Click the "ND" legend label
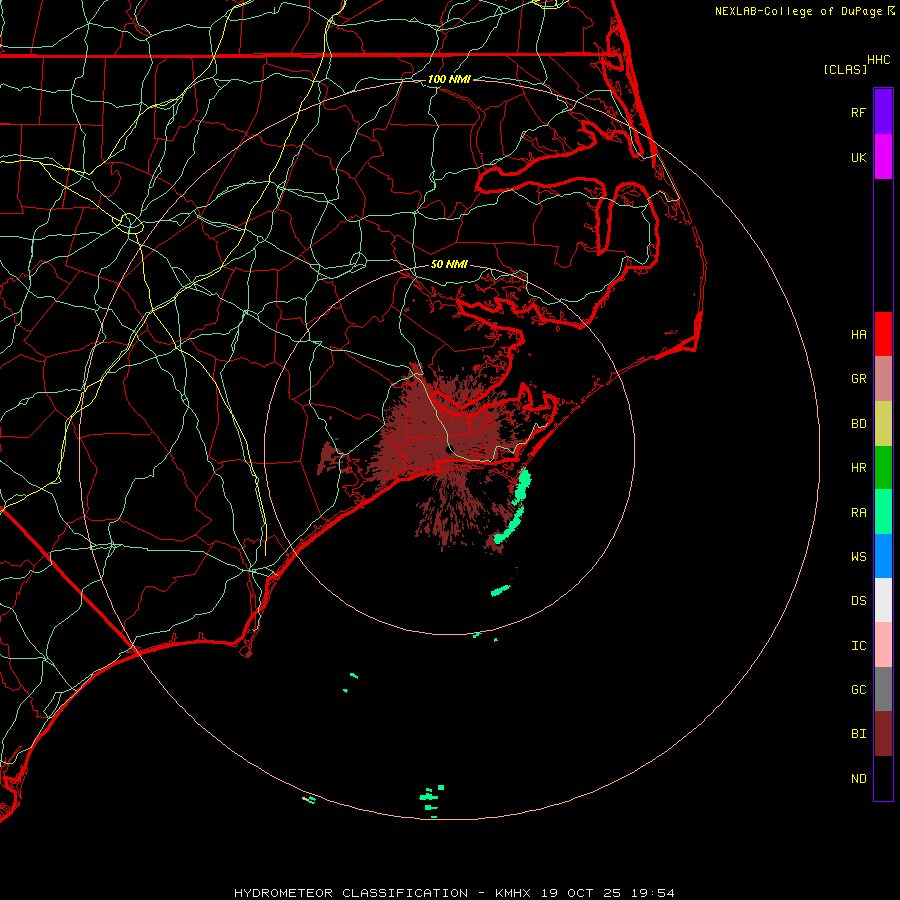The height and width of the screenshot is (900, 900). [858, 779]
